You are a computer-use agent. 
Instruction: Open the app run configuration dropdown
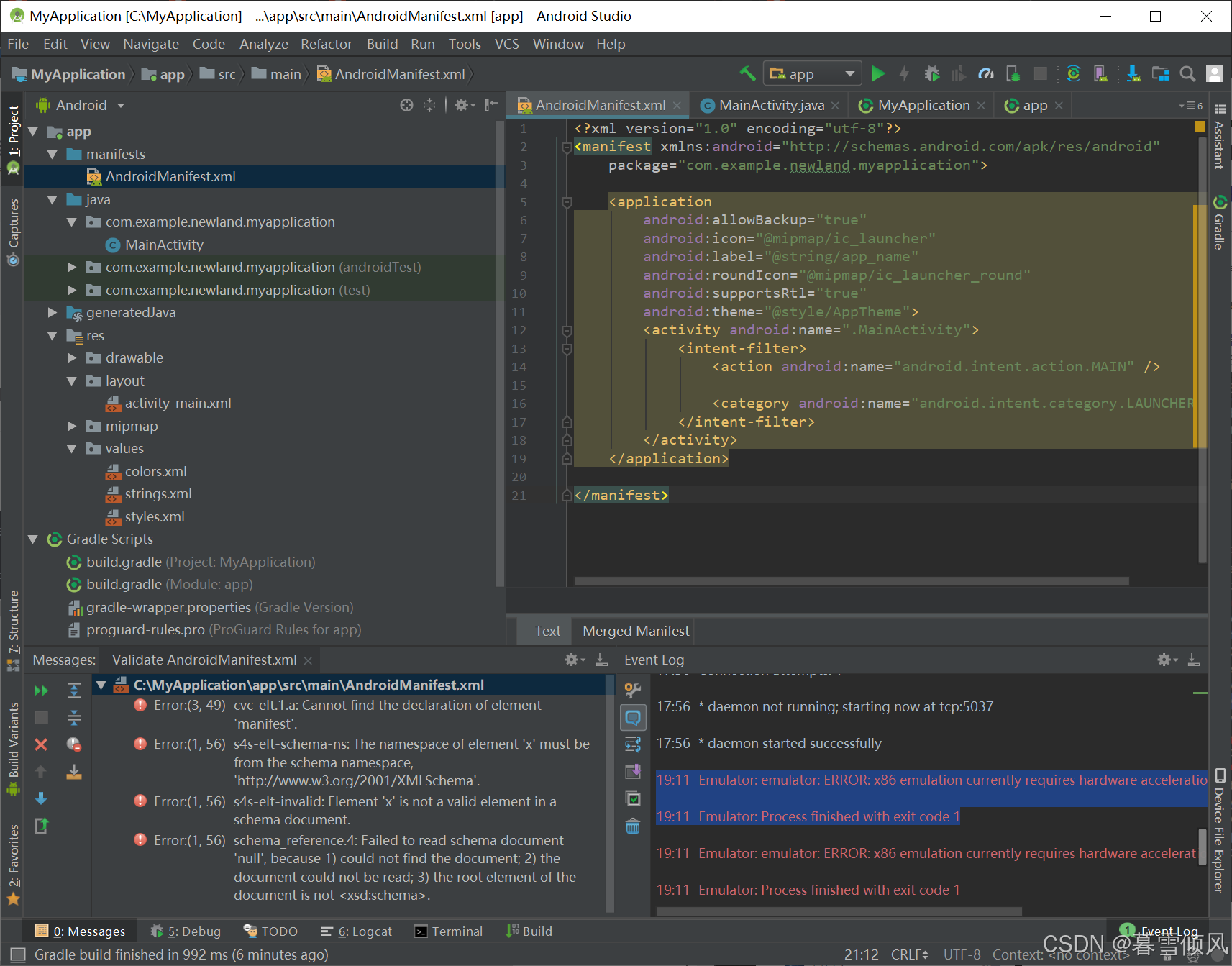813,74
